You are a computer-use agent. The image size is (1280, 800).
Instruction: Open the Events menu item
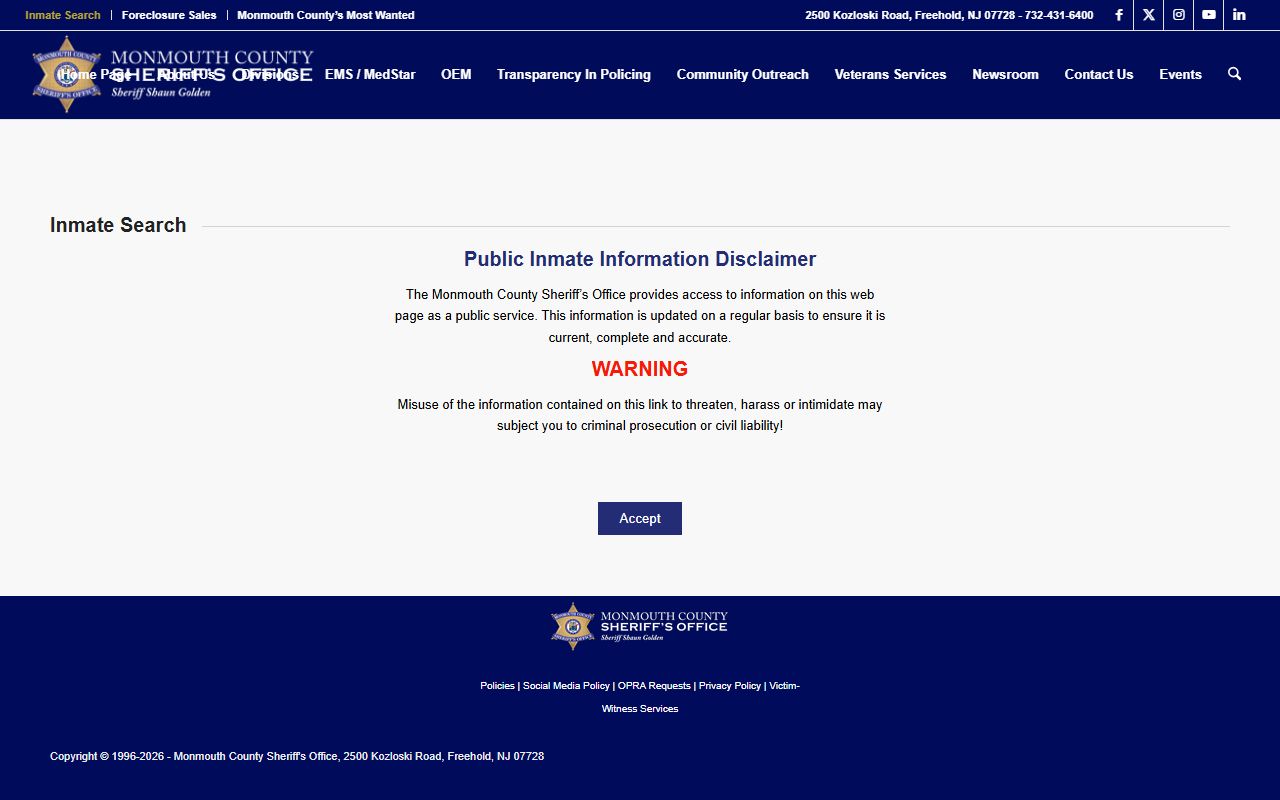(1180, 74)
